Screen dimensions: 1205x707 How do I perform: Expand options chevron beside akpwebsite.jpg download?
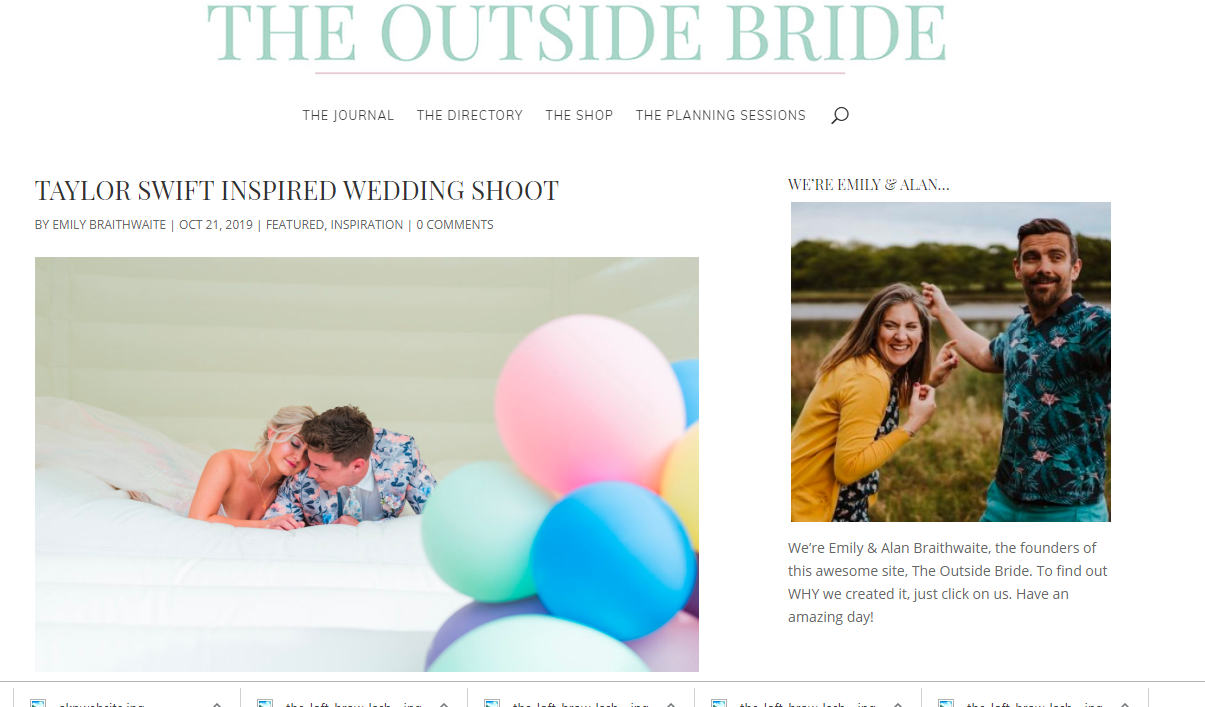click(x=217, y=703)
